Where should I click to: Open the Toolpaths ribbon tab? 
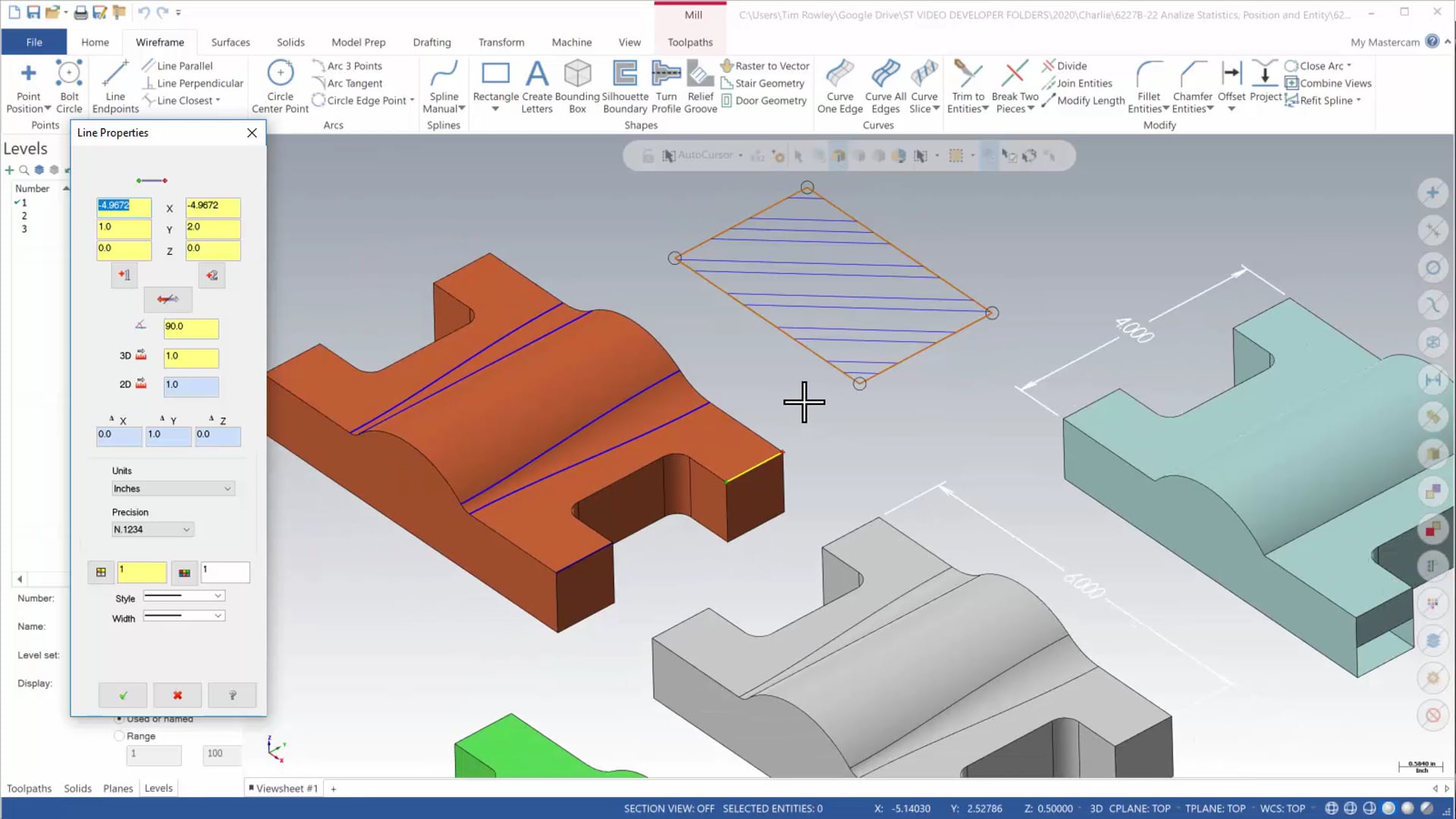690,42
